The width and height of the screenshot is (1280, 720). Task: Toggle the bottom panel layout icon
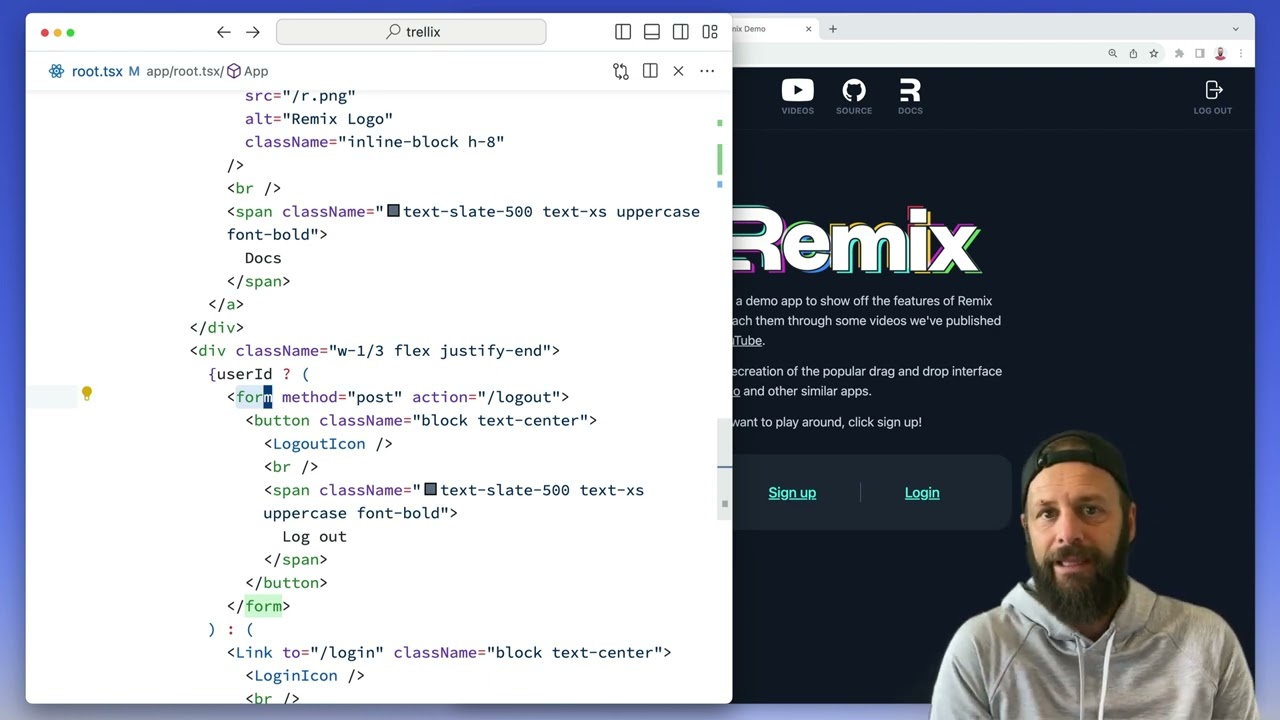coord(652,32)
